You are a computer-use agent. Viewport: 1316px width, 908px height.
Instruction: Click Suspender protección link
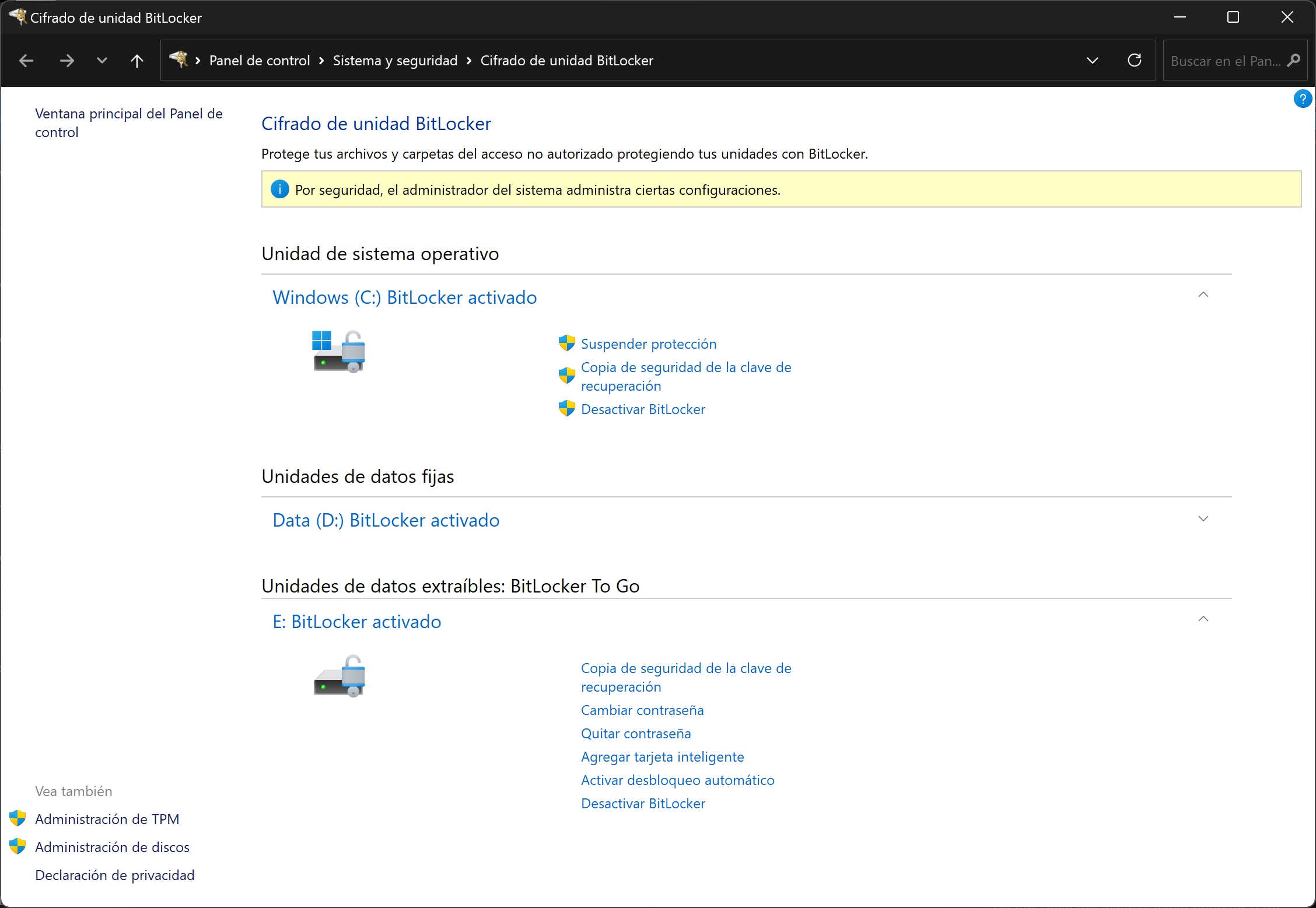(649, 344)
